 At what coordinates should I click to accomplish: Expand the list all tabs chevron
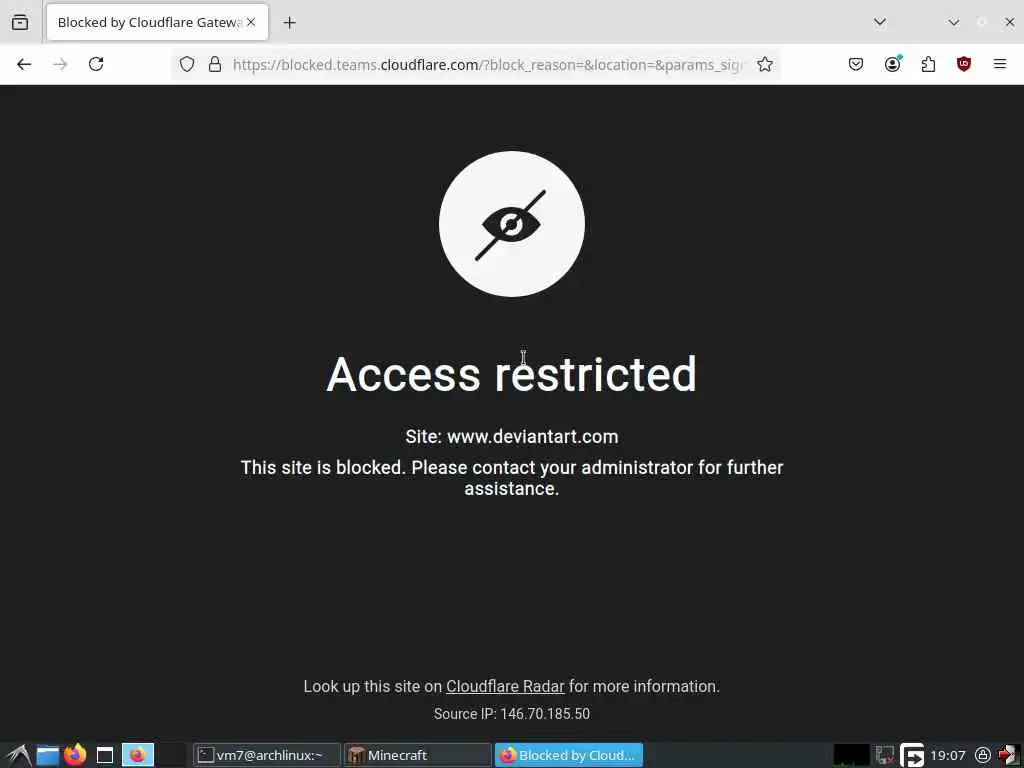click(880, 22)
